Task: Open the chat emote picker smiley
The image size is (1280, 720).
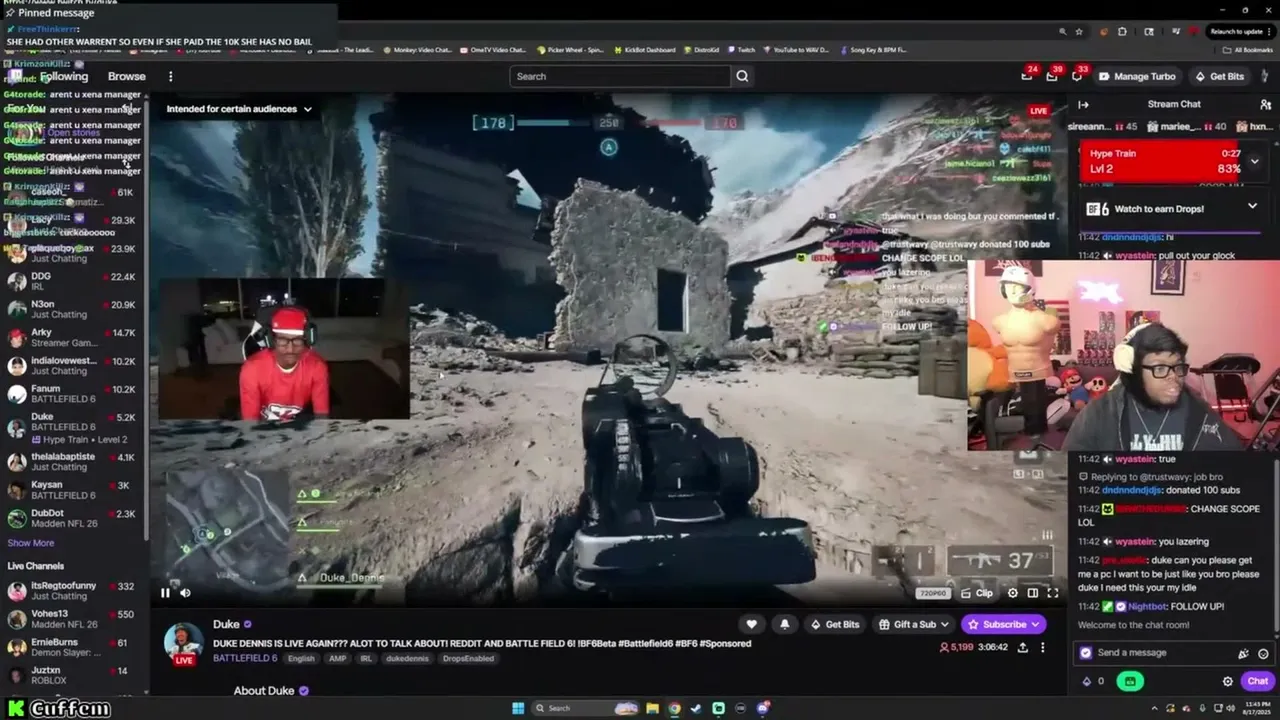Action: 1263,653
